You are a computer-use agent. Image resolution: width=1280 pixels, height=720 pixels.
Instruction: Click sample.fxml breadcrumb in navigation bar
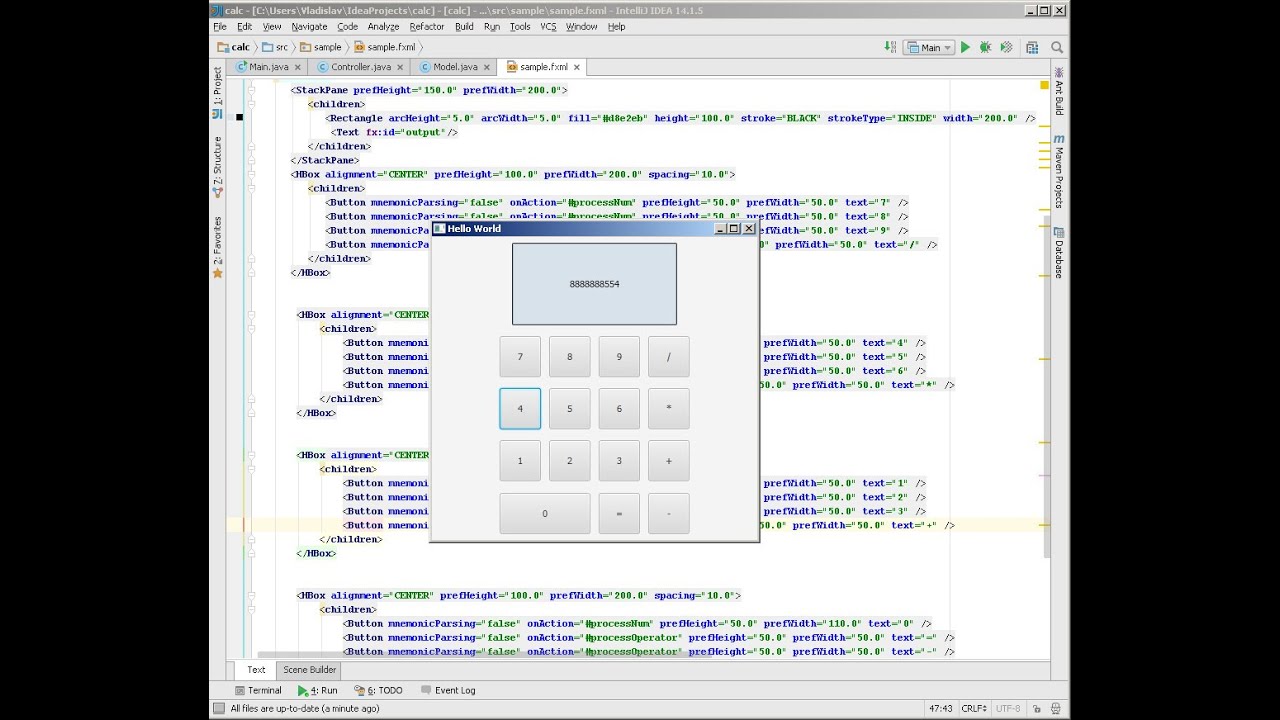click(x=383, y=47)
